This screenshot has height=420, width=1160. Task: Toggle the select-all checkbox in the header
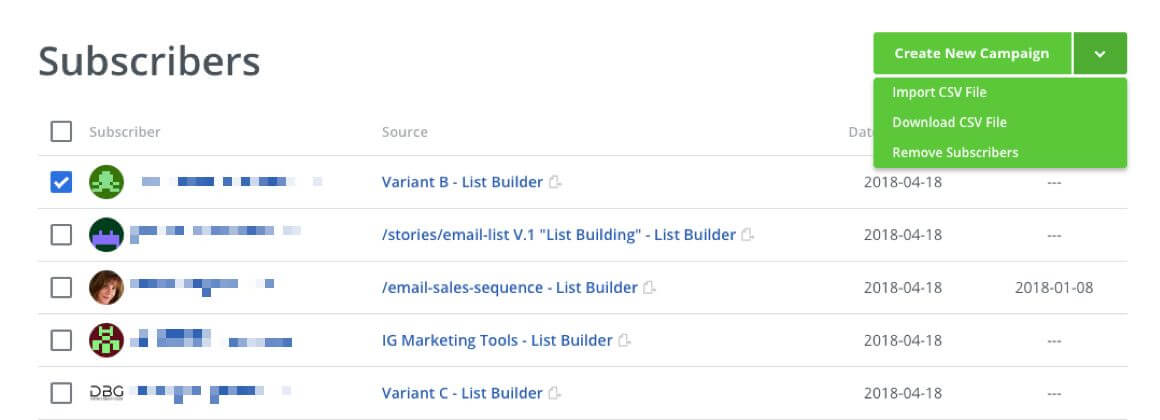click(61, 132)
